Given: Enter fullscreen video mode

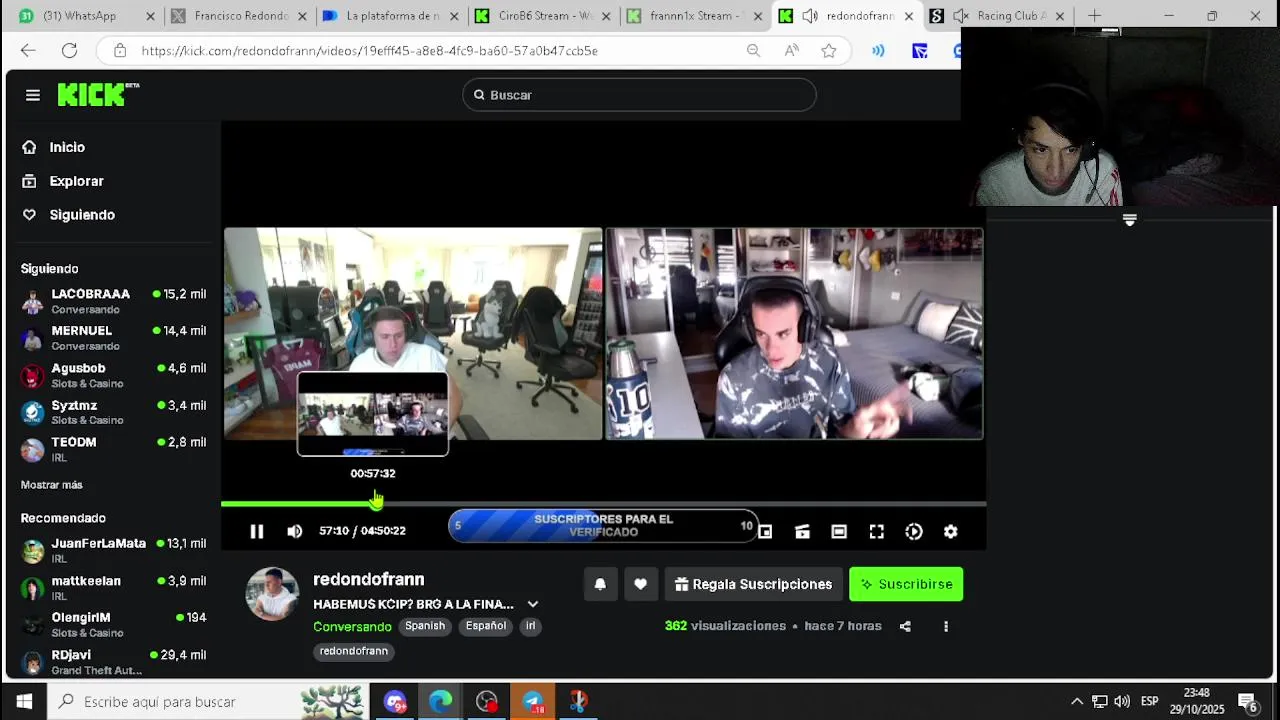Looking at the screenshot, I should 876,532.
